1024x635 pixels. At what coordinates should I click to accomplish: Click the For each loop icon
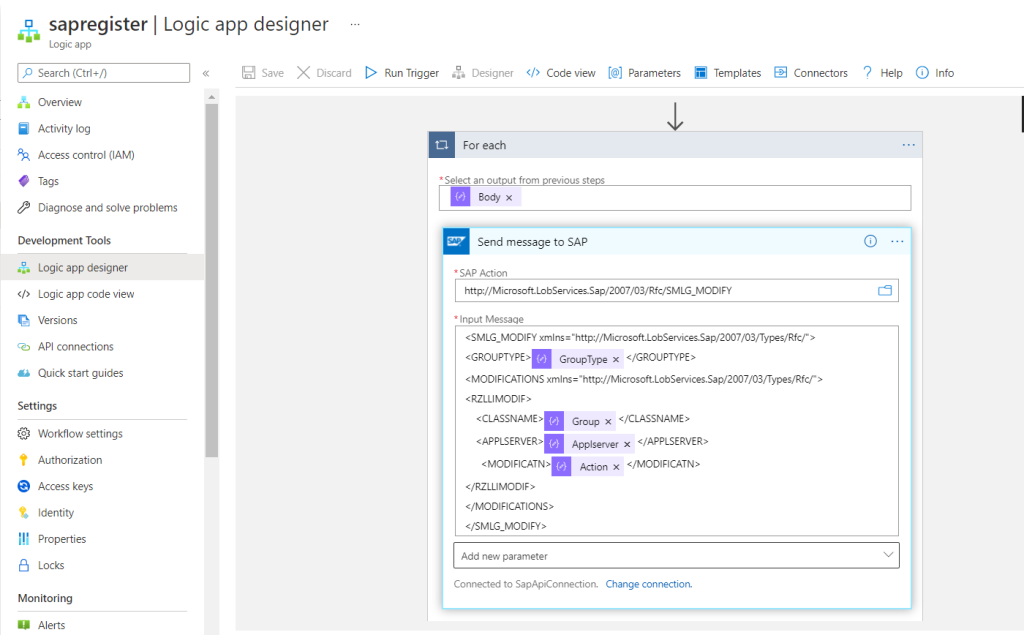click(441, 145)
